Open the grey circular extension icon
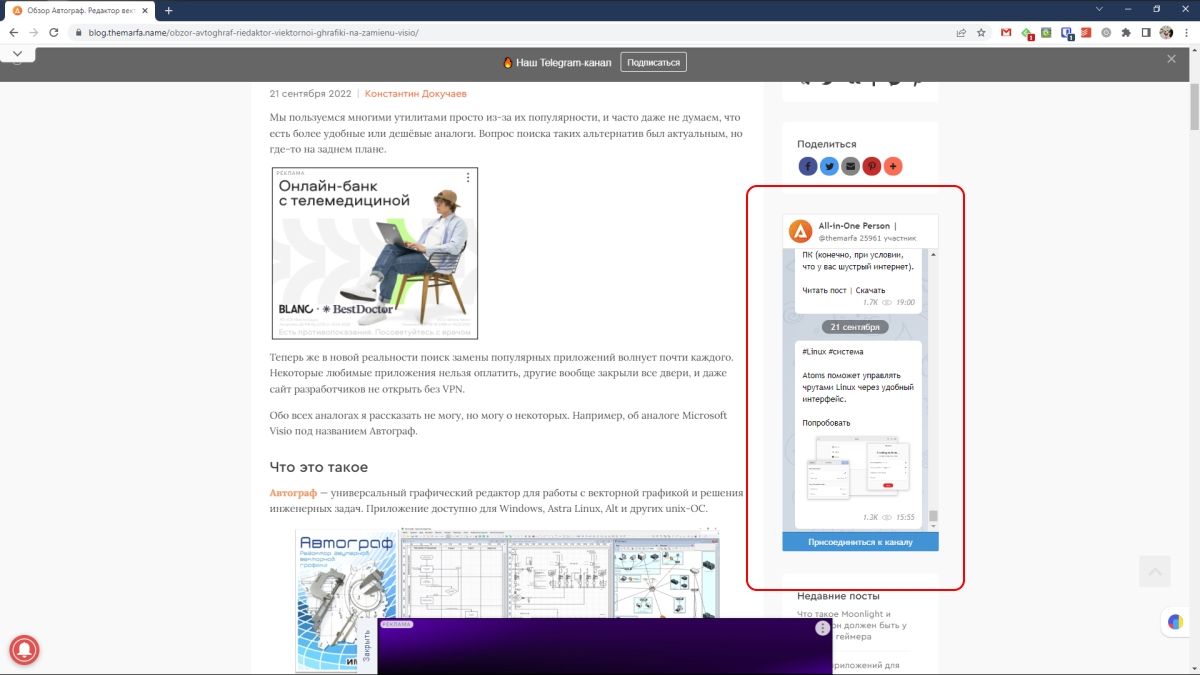The width and height of the screenshot is (1200, 675). point(1106,32)
